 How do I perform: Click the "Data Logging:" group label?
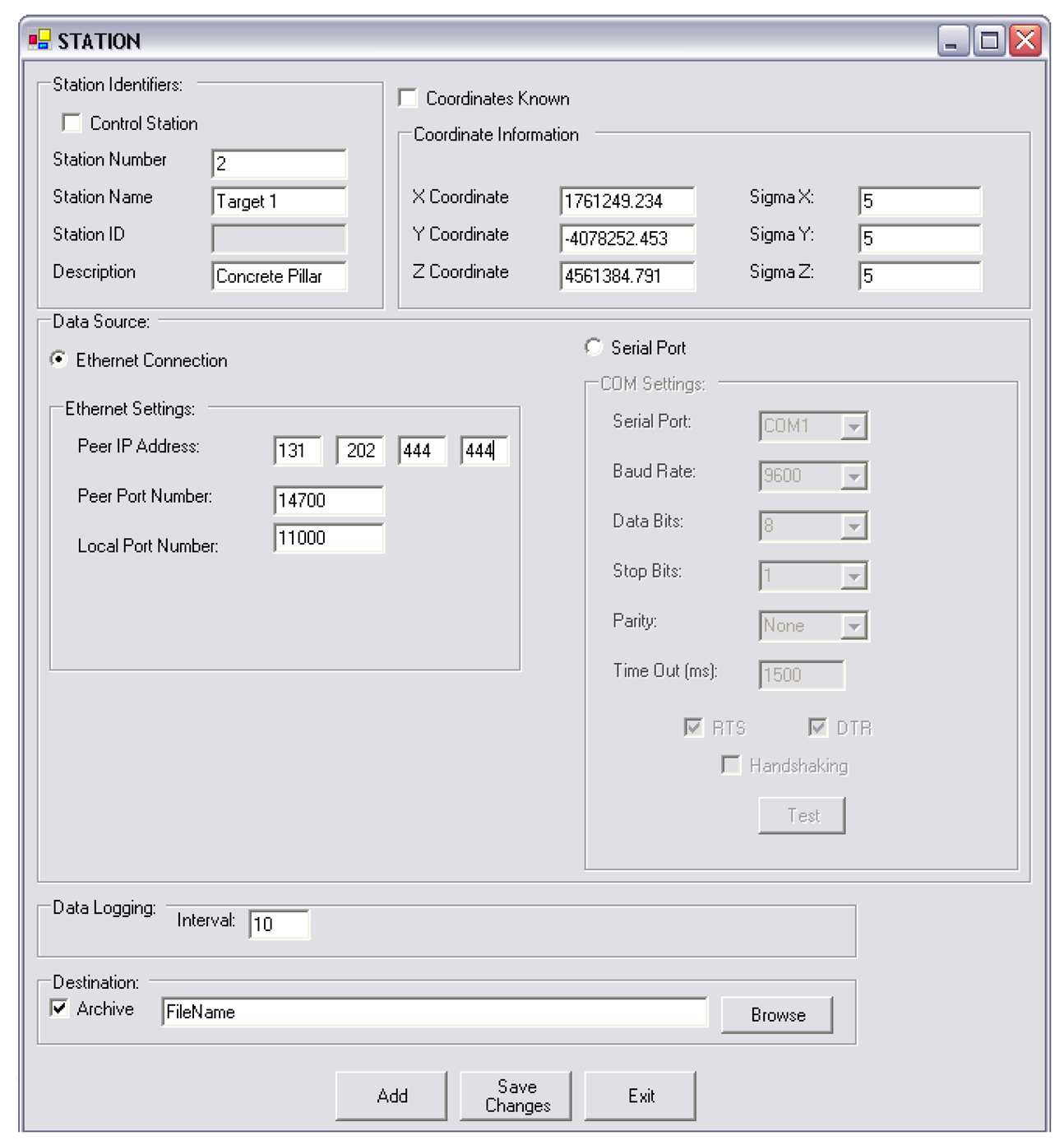[x=104, y=908]
